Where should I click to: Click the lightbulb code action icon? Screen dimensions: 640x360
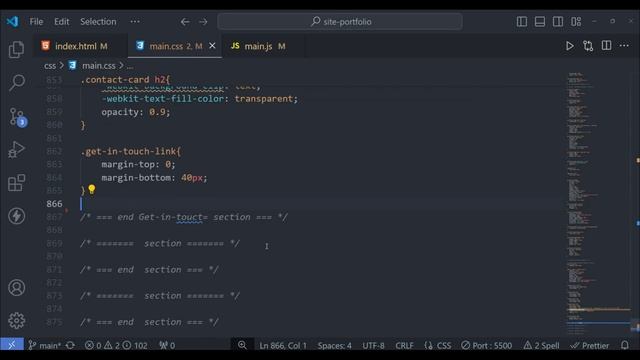(92, 190)
